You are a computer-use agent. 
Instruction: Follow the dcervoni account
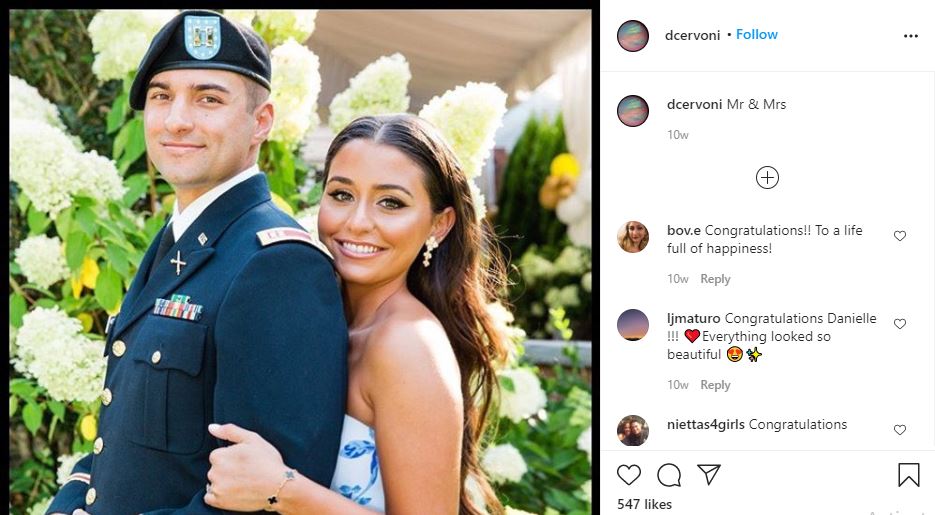[757, 35]
